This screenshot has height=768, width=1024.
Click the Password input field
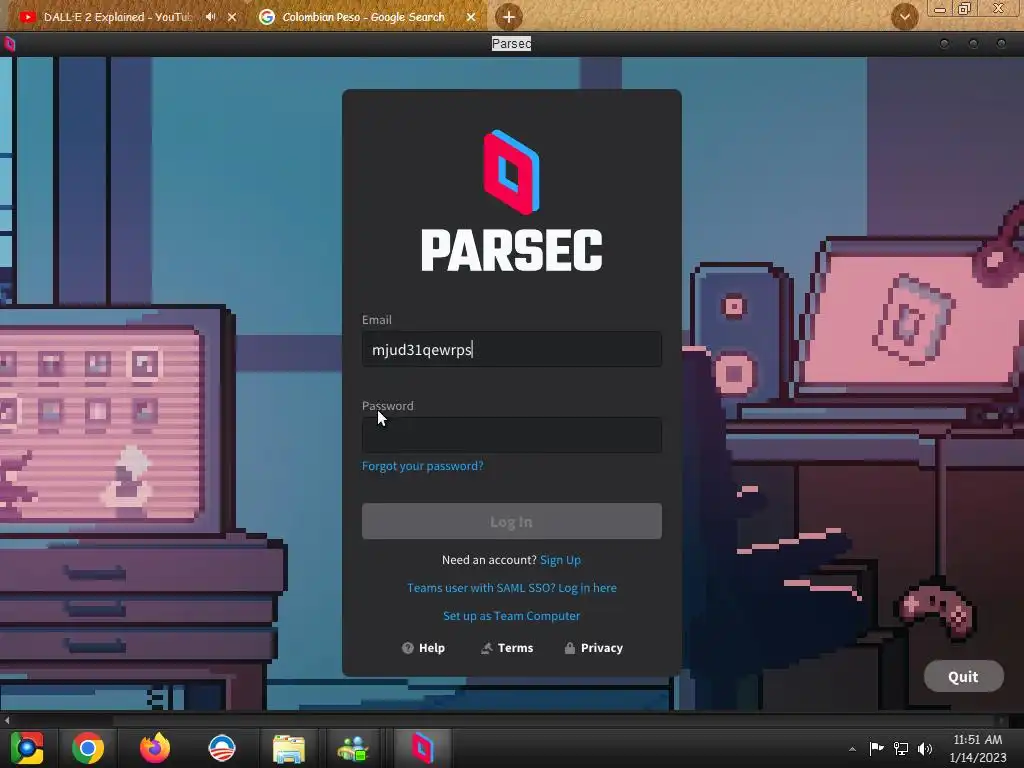click(511, 435)
